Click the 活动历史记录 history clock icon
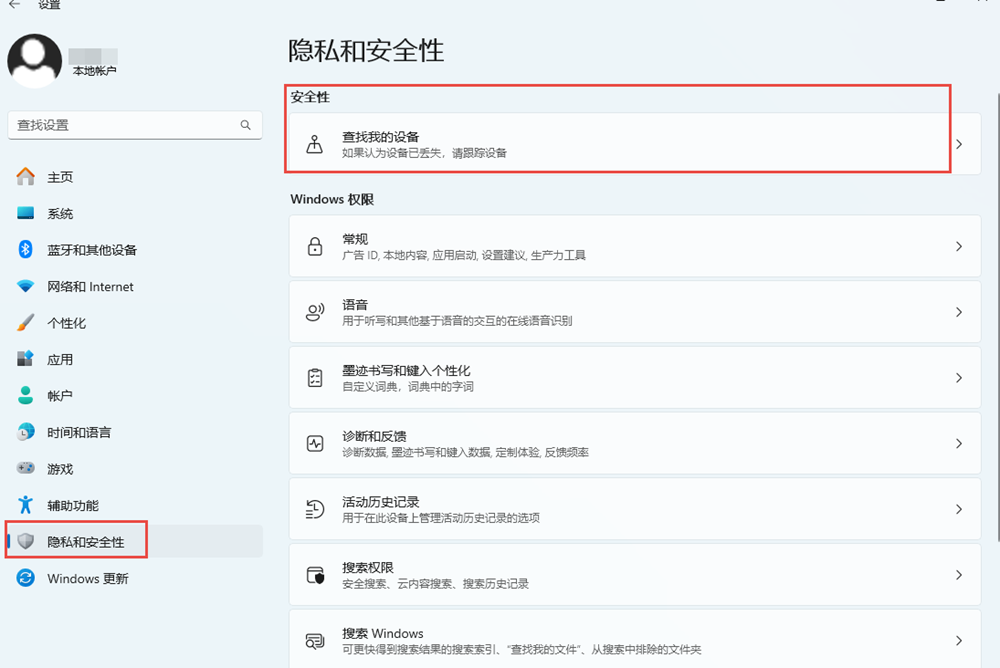Image resolution: width=1000 pixels, height=668 pixels. (314, 509)
